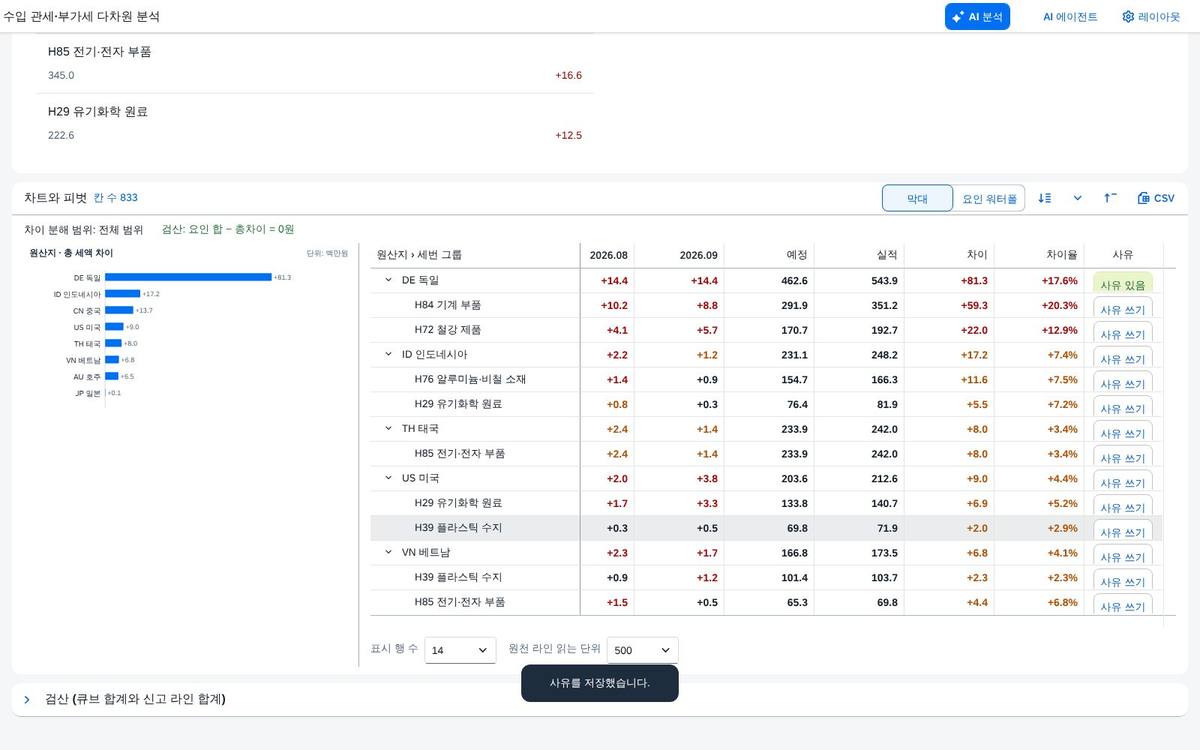Click 사유 쓰기 for ID 인도네시아 row
Image resolution: width=1200 pixels, height=750 pixels.
point(1123,357)
